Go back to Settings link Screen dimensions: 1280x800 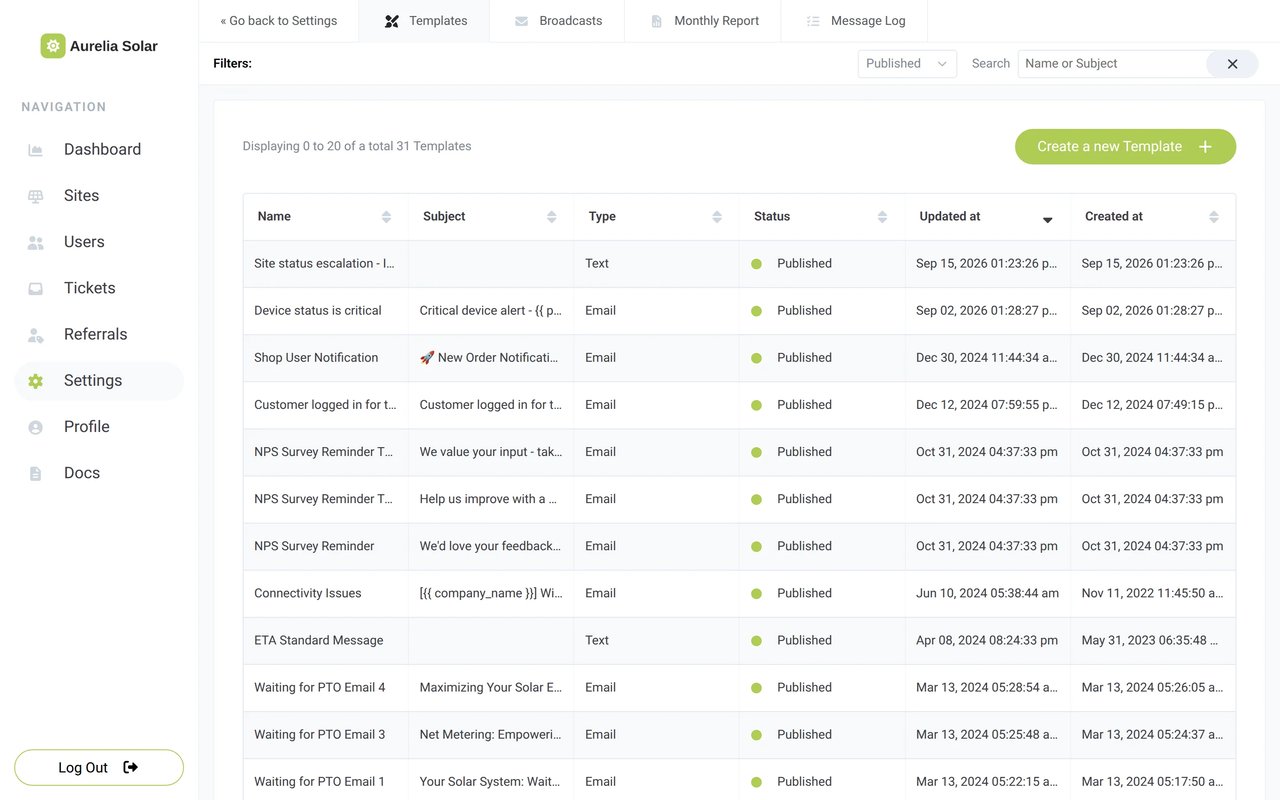[279, 21]
